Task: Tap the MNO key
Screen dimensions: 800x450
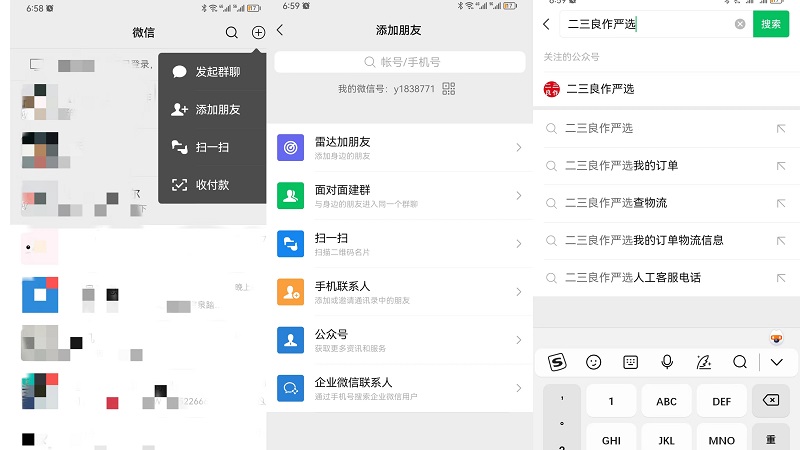Action: (721, 438)
